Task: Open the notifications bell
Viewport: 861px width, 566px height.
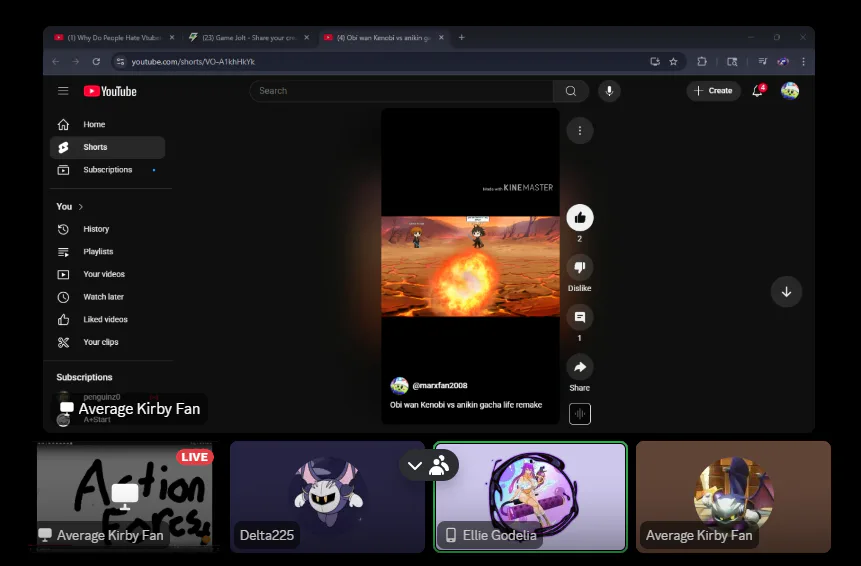Action: [758, 91]
